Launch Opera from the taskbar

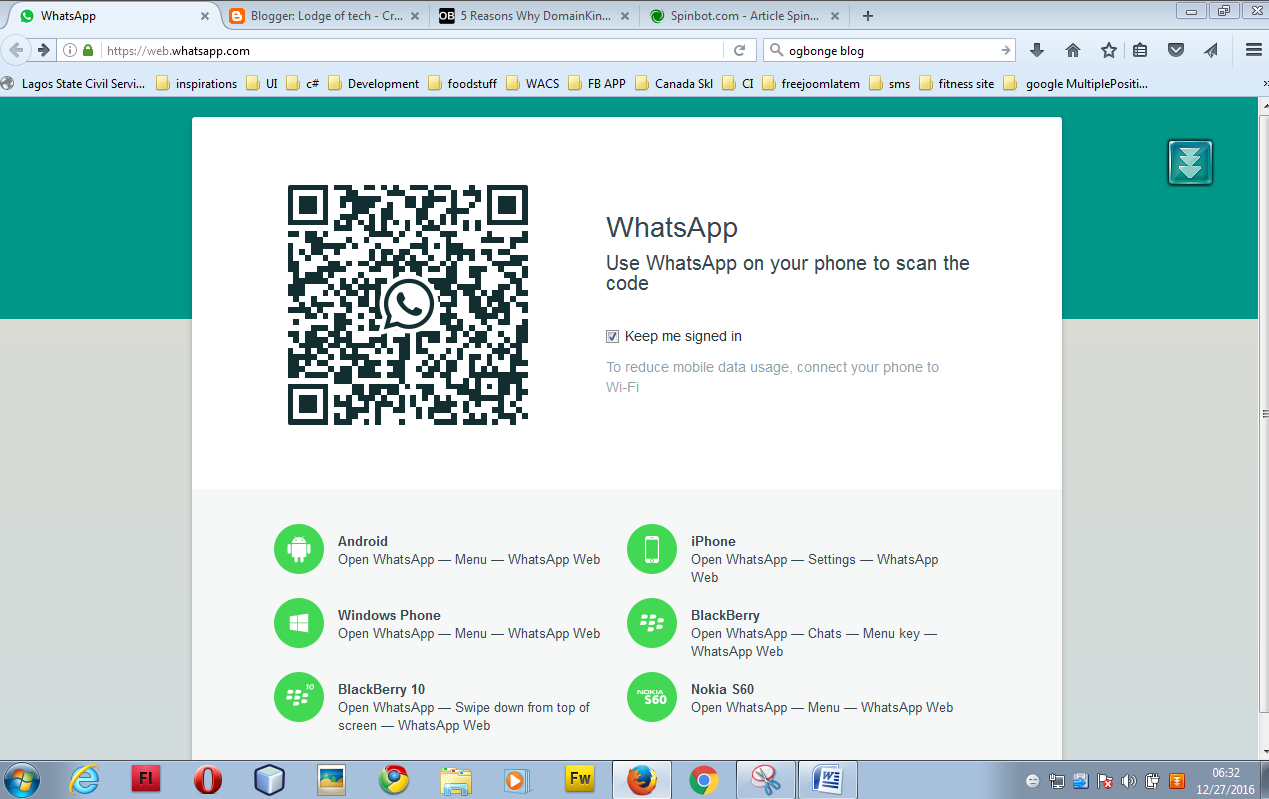pos(208,779)
